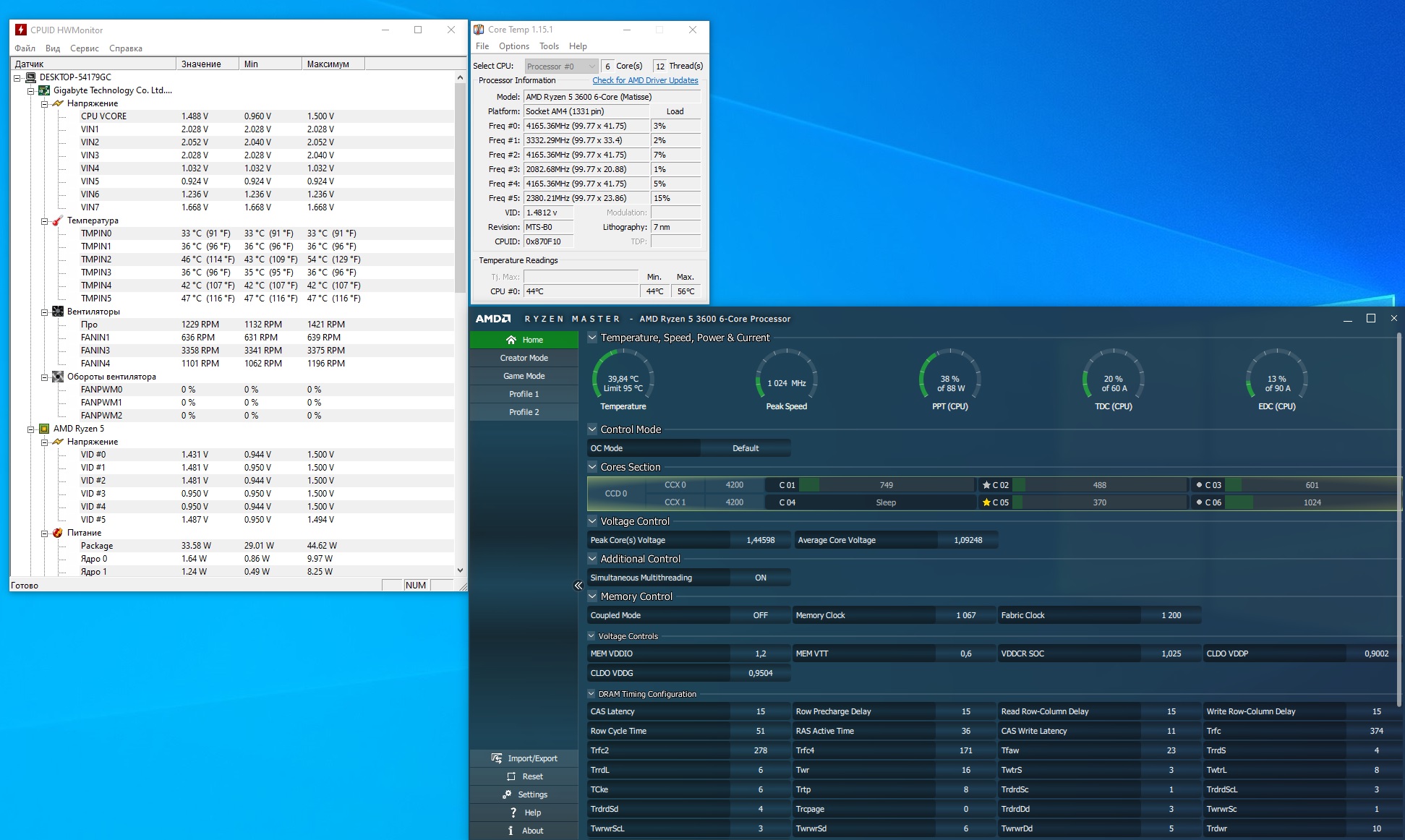
Task: Toggle Simultaneous Multithreading ON value
Action: (760, 578)
